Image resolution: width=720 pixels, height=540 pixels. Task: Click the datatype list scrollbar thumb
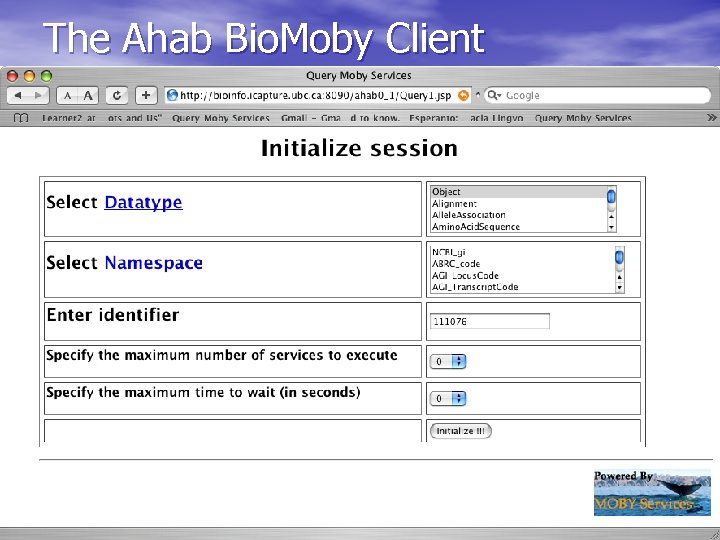[x=611, y=197]
